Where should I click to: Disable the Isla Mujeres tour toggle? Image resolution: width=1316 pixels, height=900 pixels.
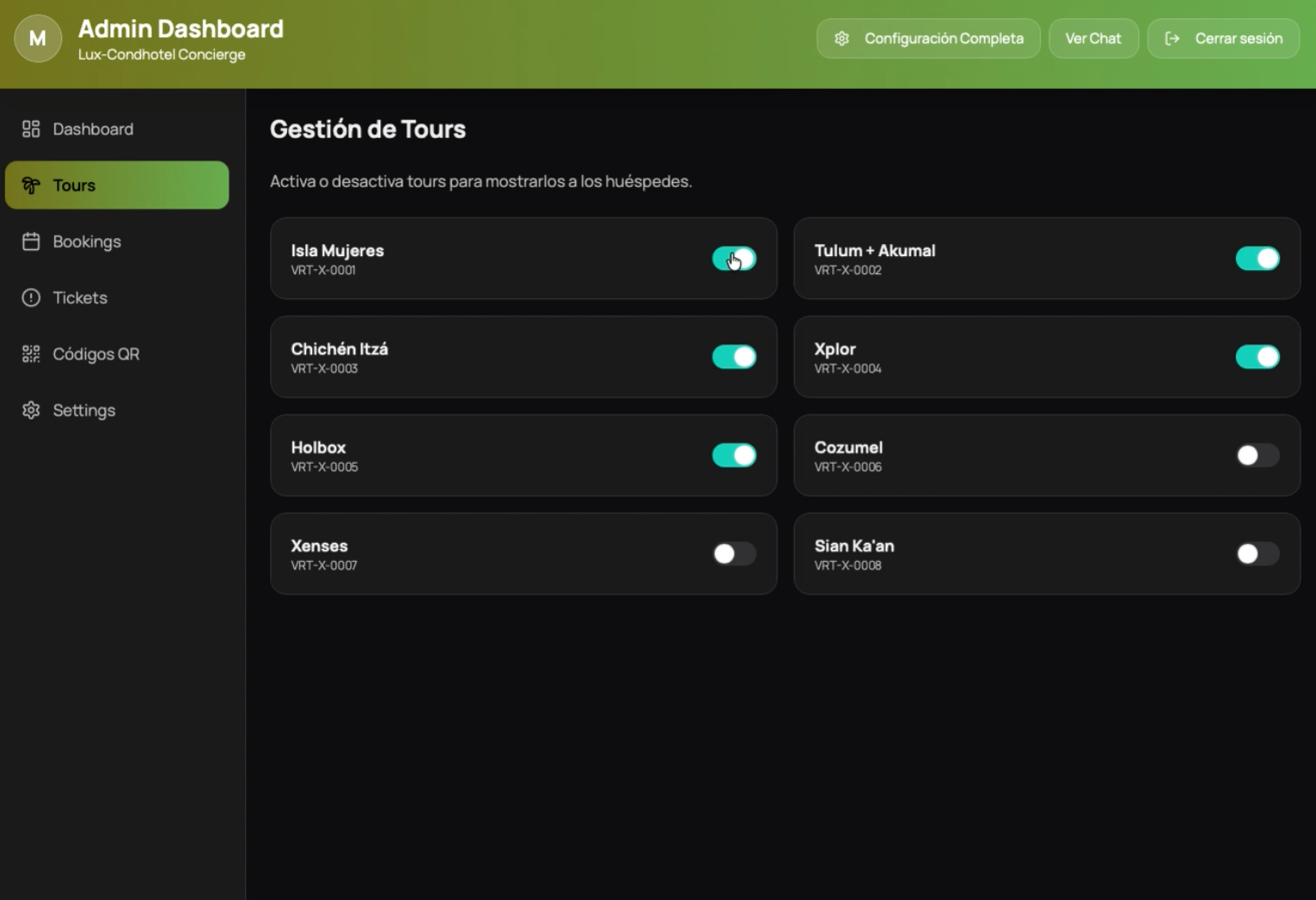point(733,258)
